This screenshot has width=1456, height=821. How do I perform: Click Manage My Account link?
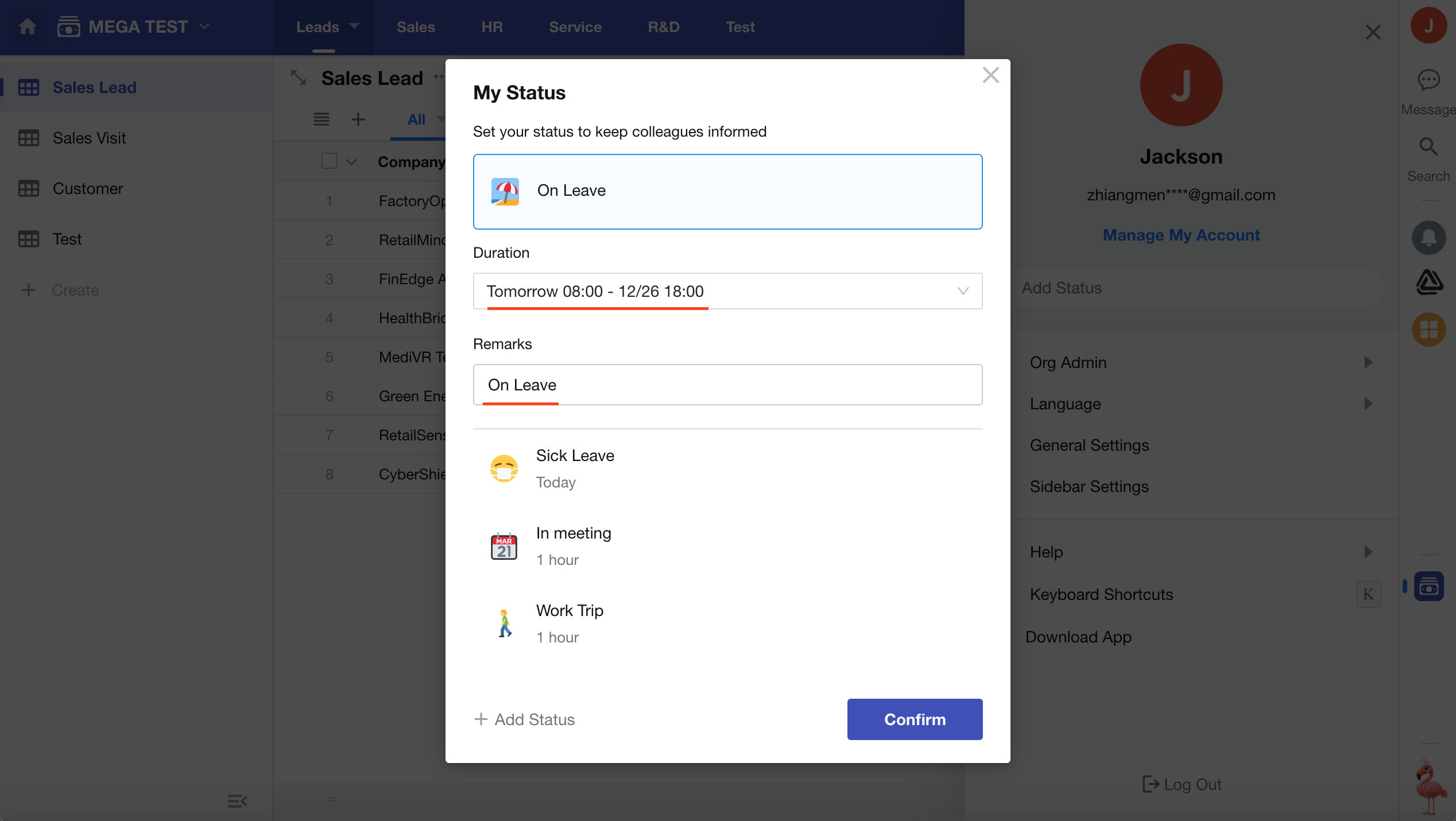click(1181, 235)
